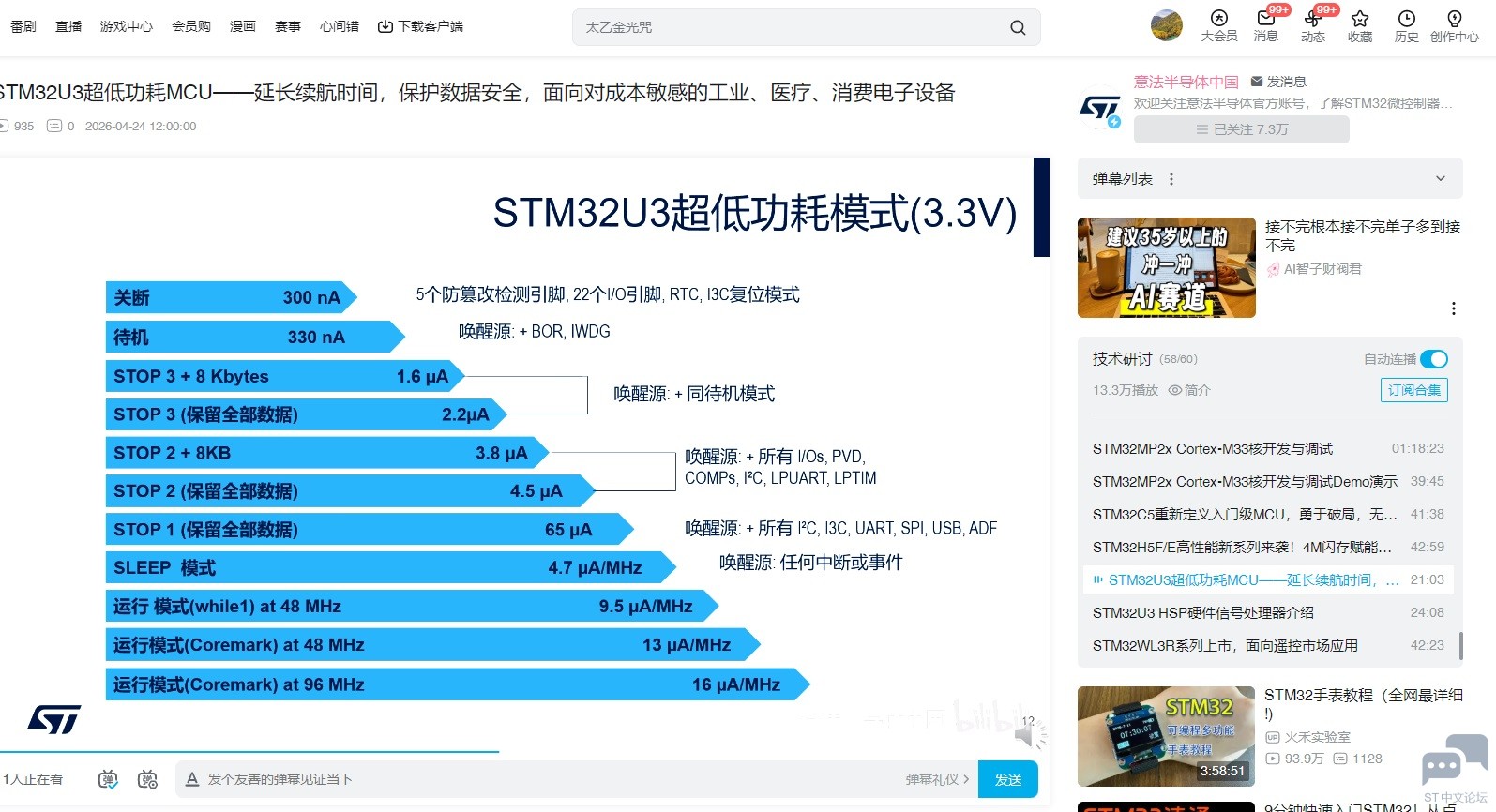Viewport: 1496px width, 812px height.
Task: Open three-dot menu of AI赛道 video card
Action: (1453, 308)
